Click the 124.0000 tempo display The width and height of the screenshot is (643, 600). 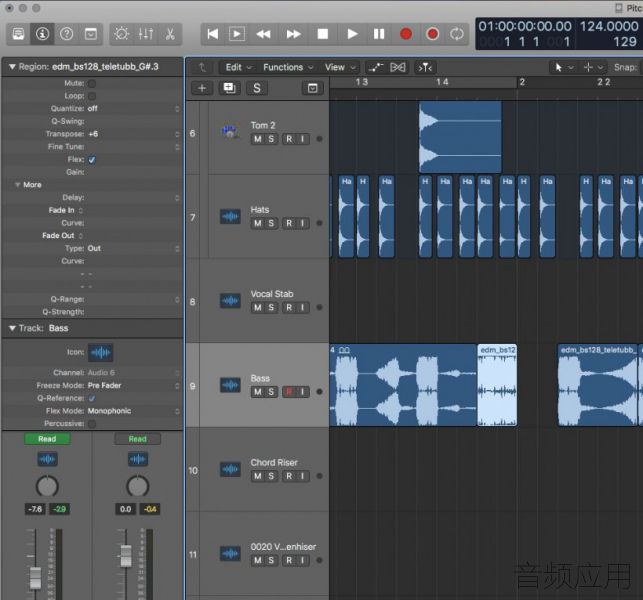click(609, 26)
